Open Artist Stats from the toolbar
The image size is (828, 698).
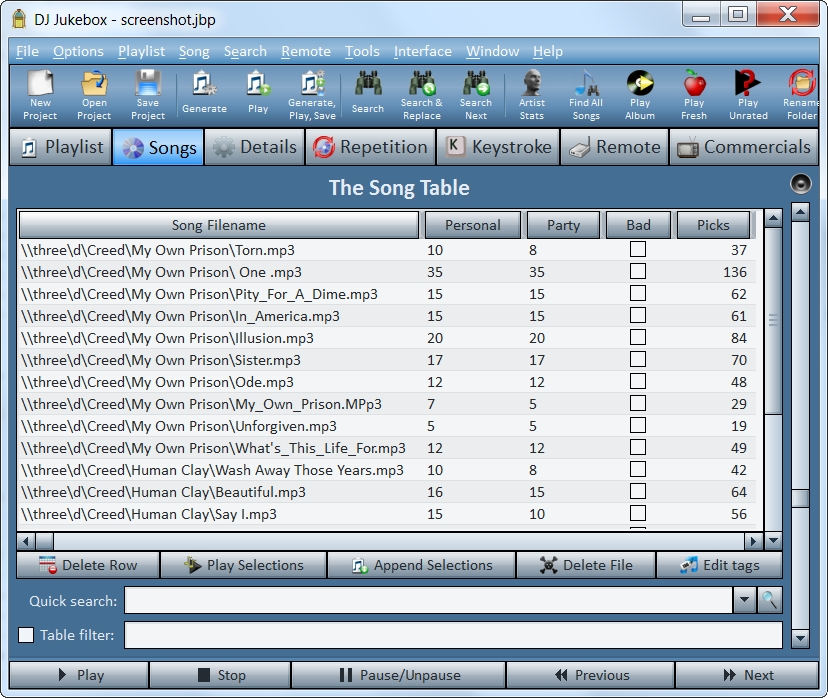tap(532, 95)
